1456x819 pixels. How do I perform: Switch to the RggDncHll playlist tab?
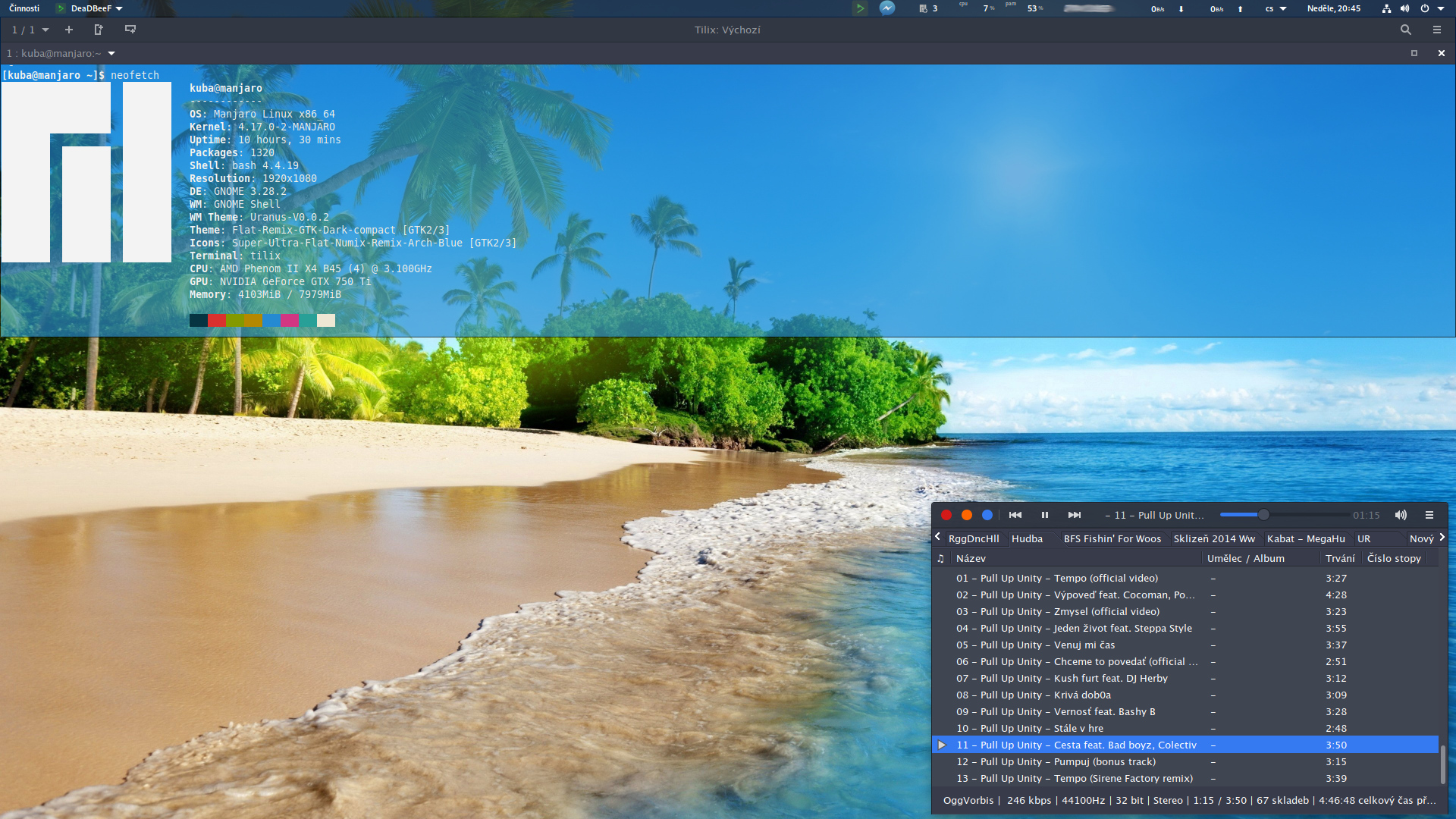[x=974, y=538]
